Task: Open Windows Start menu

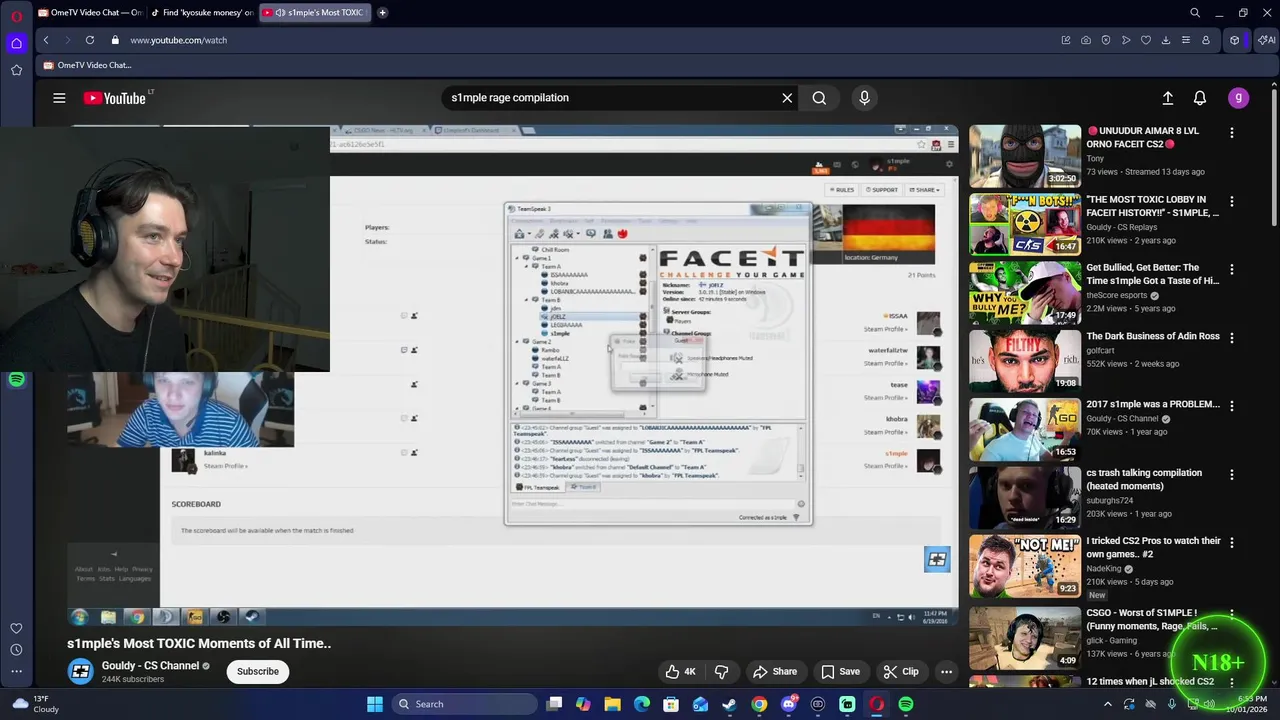Action: click(375, 704)
